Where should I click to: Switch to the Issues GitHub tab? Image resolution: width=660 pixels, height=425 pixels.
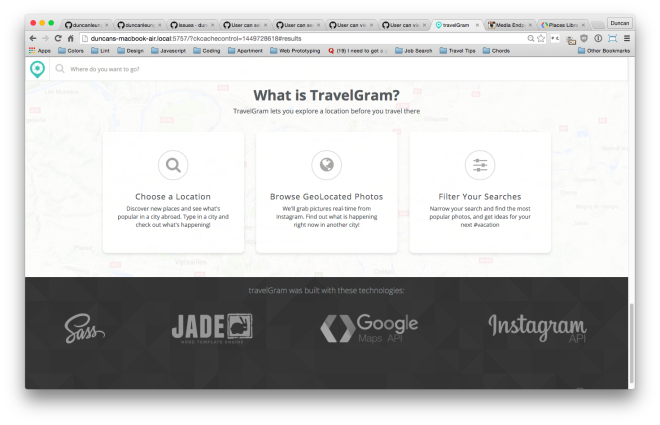click(192, 25)
